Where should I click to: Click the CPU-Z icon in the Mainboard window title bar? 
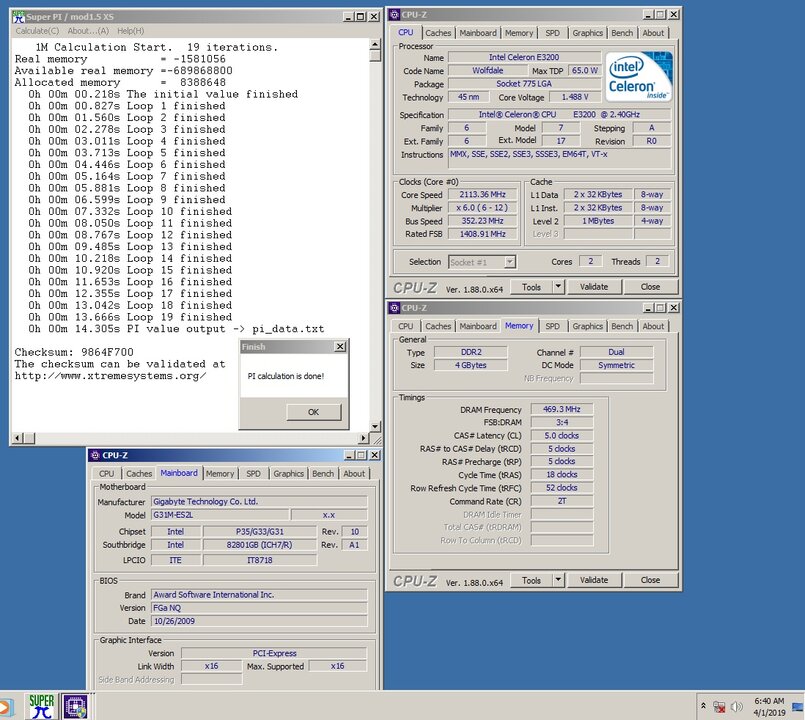(95, 455)
